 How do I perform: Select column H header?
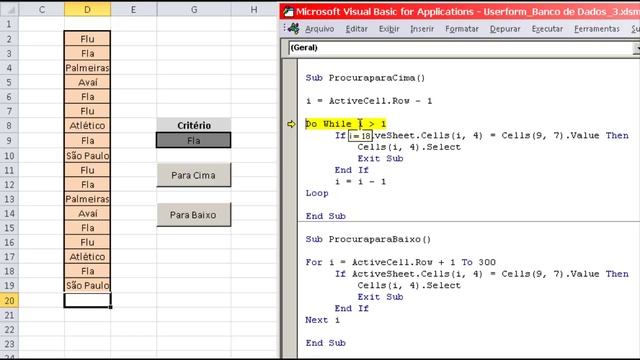point(254,9)
